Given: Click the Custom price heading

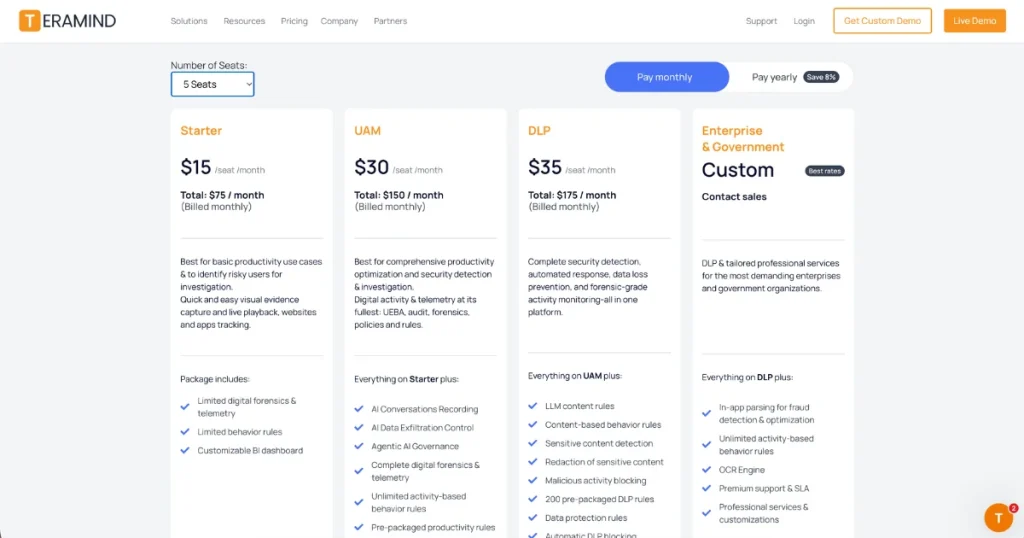Looking at the screenshot, I should pos(737,170).
